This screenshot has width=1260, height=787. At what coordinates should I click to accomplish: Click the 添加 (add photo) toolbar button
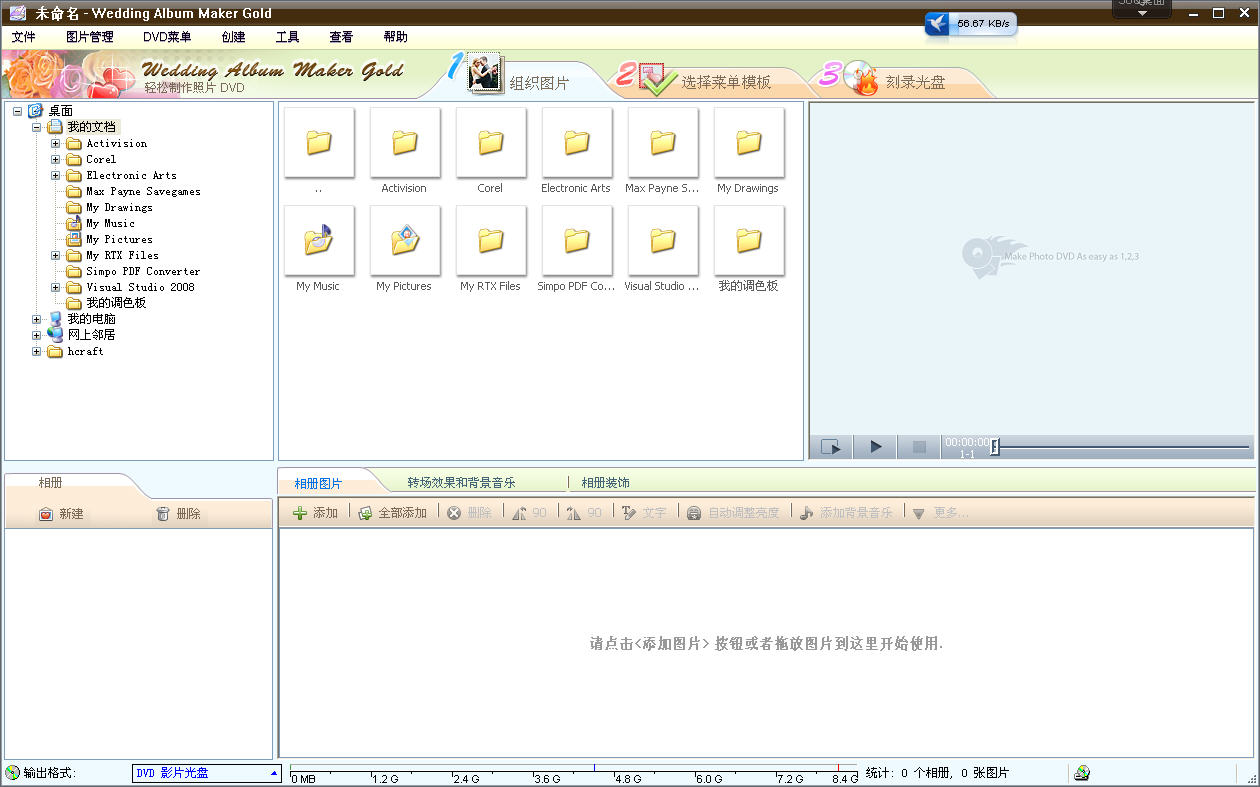(315, 513)
